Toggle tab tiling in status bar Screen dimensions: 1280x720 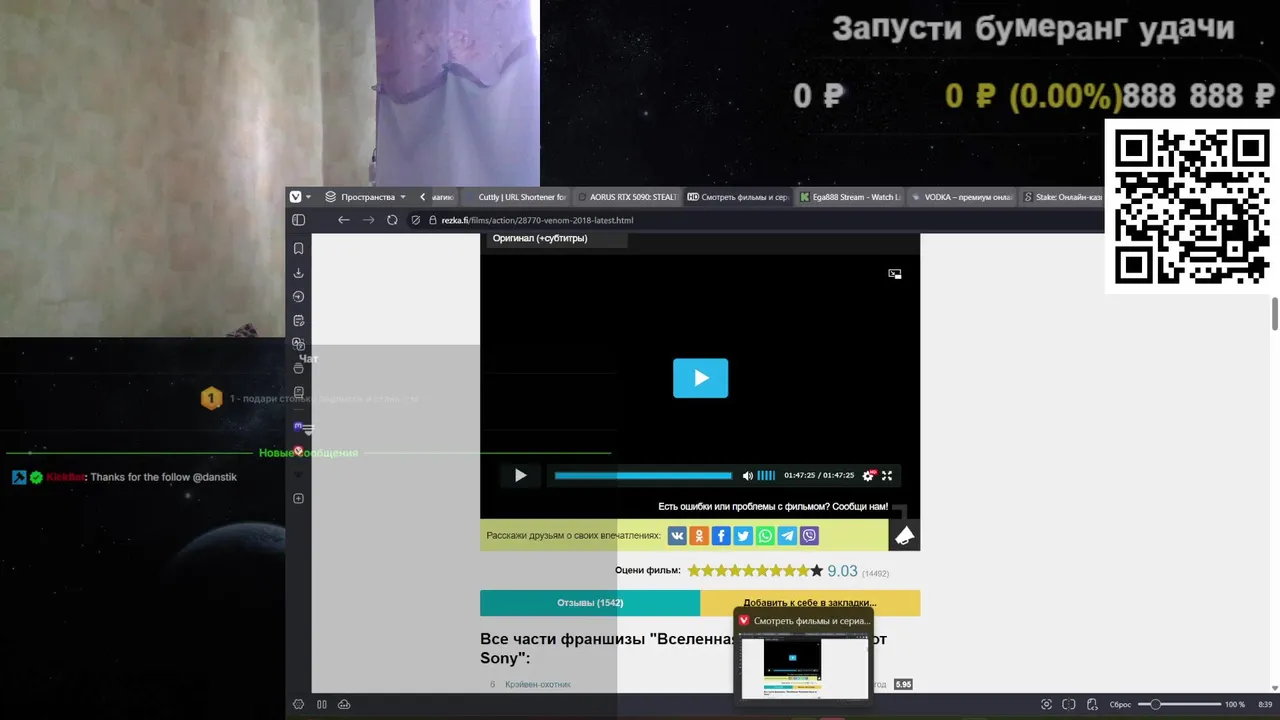tap(1069, 704)
